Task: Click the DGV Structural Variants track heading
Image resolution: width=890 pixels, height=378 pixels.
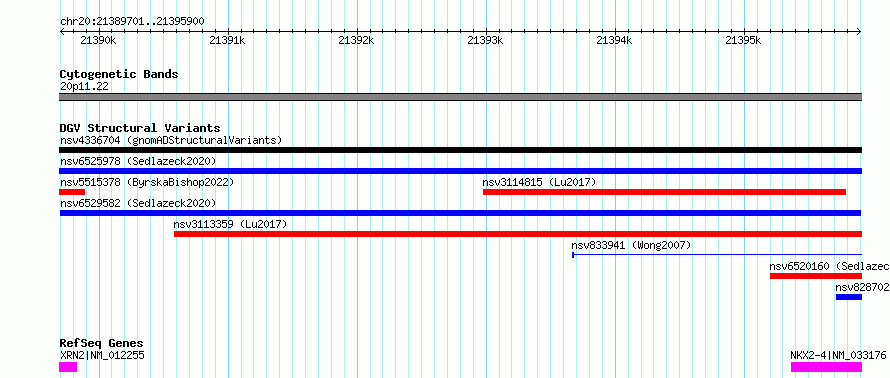Action: pyautogui.click(x=140, y=128)
